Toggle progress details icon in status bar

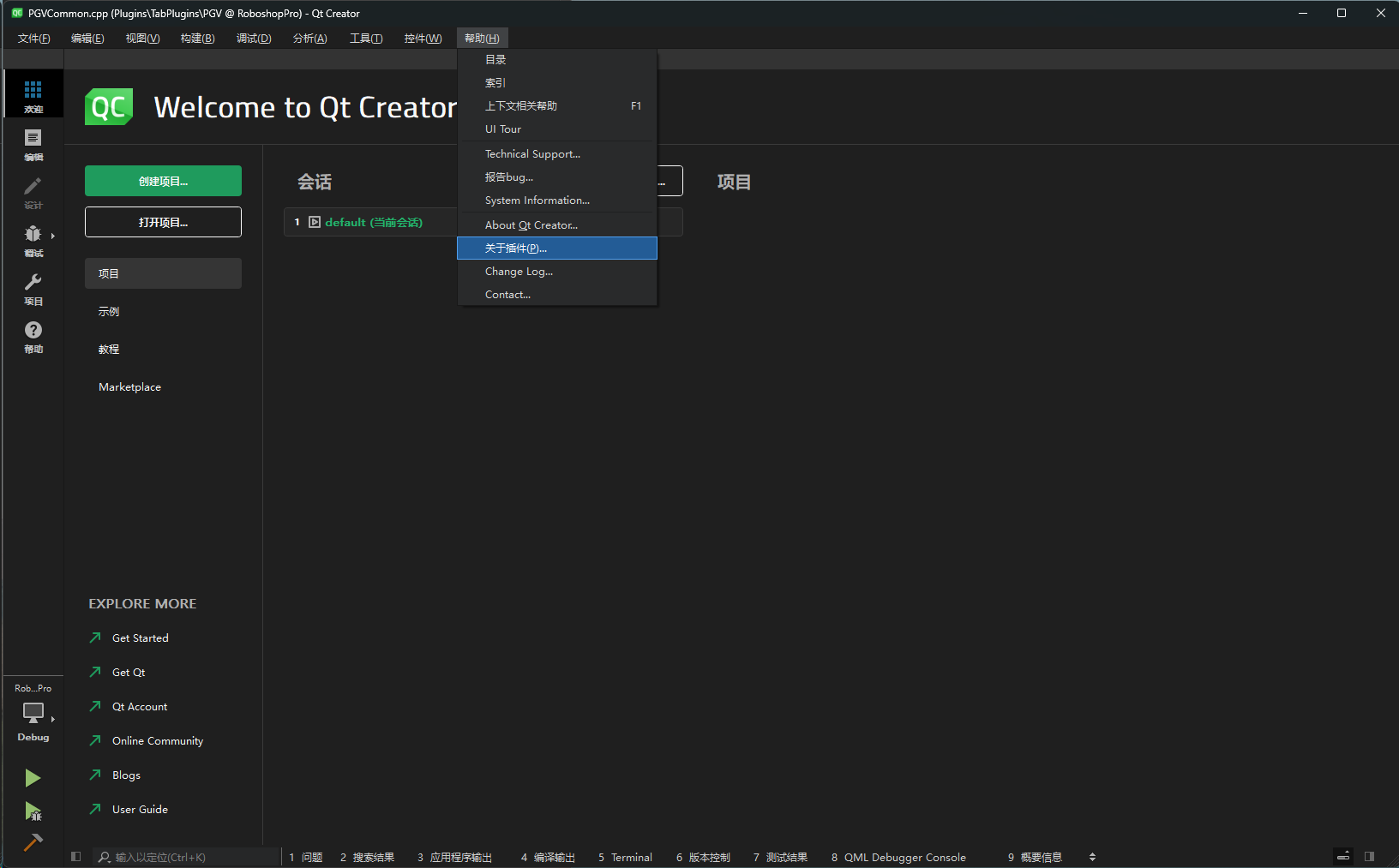click(x=1343, y=857)
